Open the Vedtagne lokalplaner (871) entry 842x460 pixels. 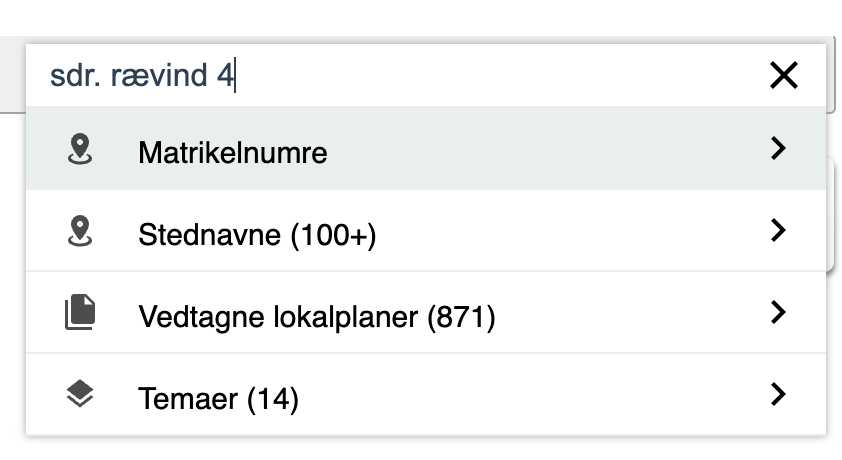pyautogui.click(x=316, y=318)
